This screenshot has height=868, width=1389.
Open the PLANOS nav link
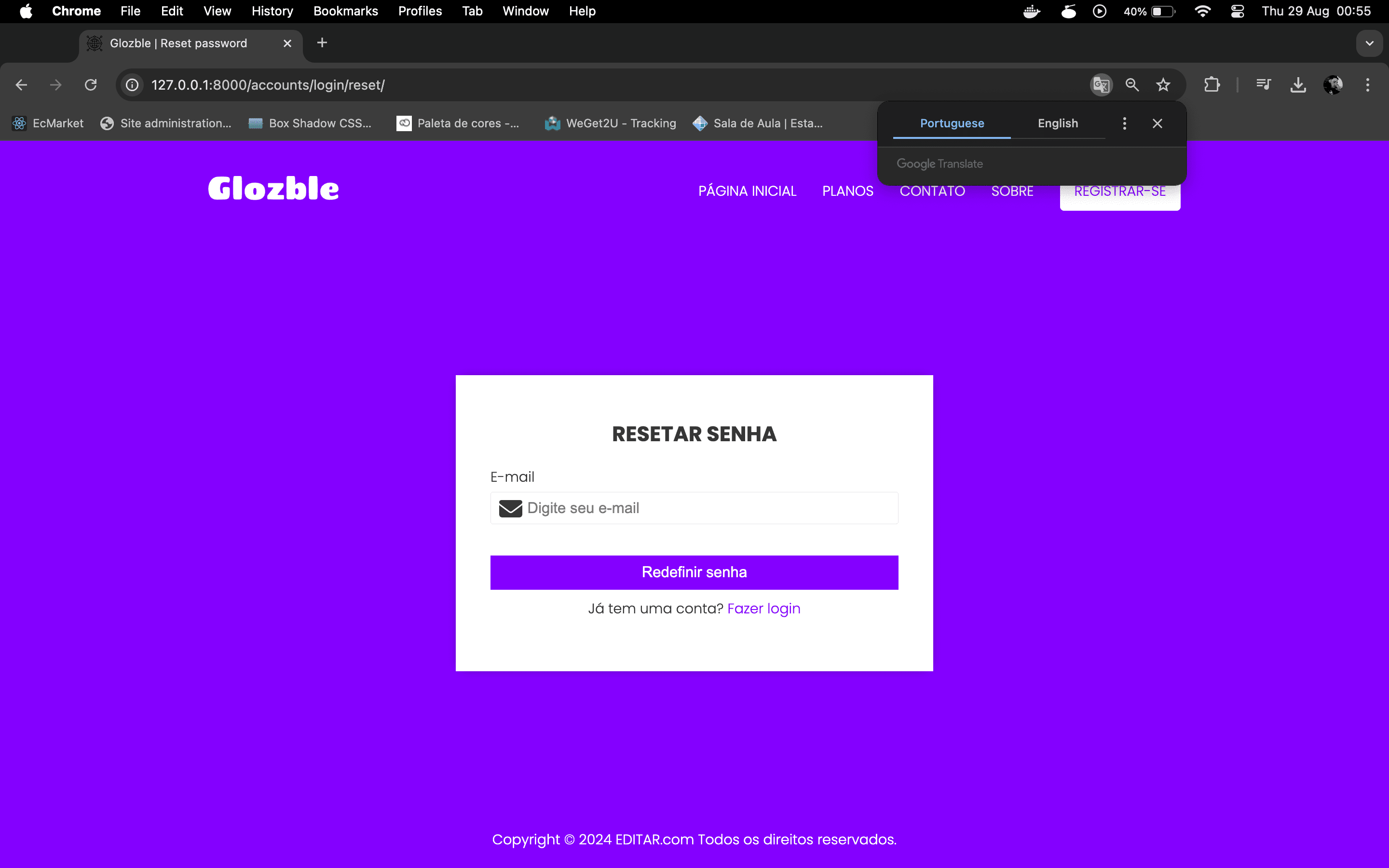tap(848, 191)
